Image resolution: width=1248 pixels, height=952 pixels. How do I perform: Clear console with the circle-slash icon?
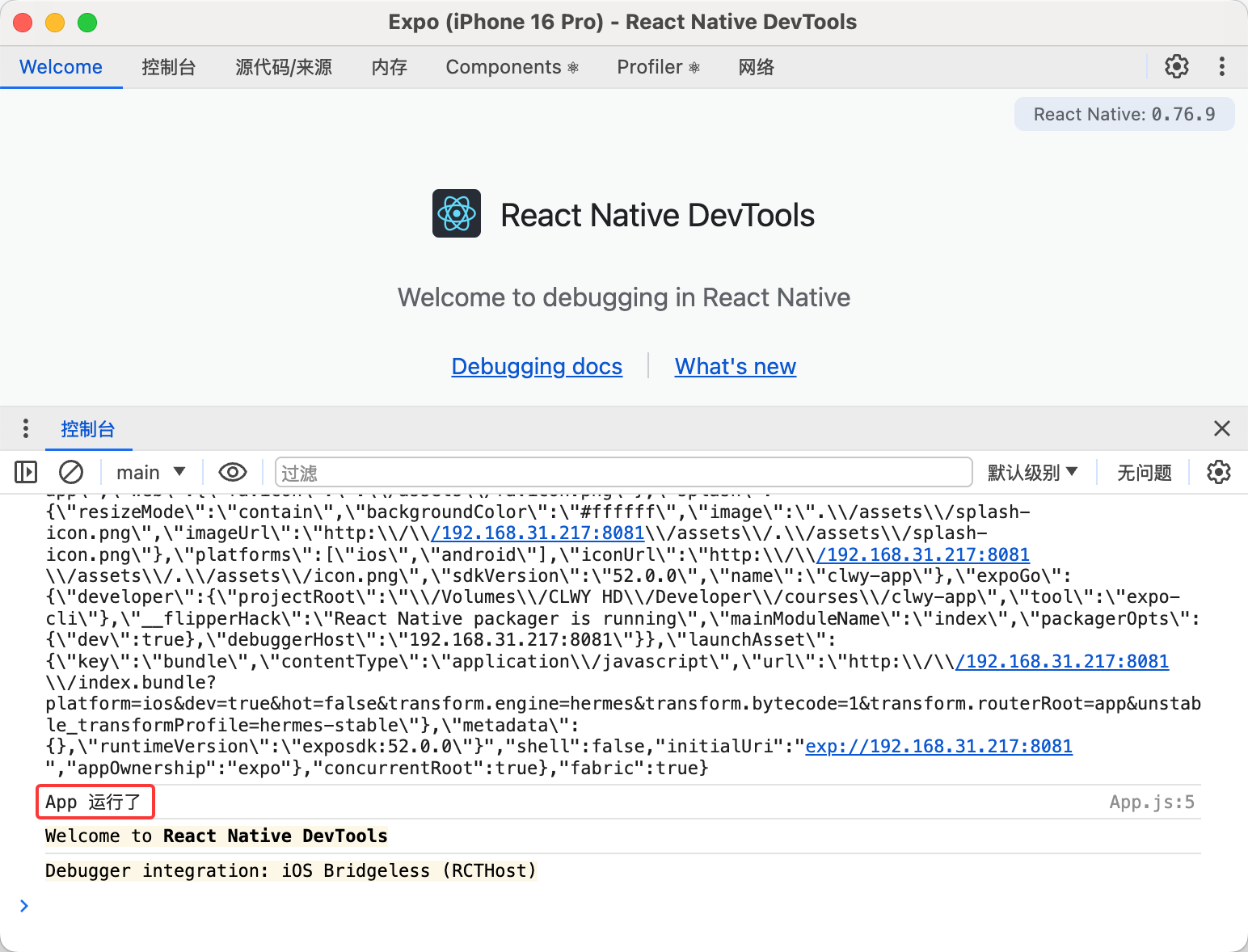coord(71,472)
